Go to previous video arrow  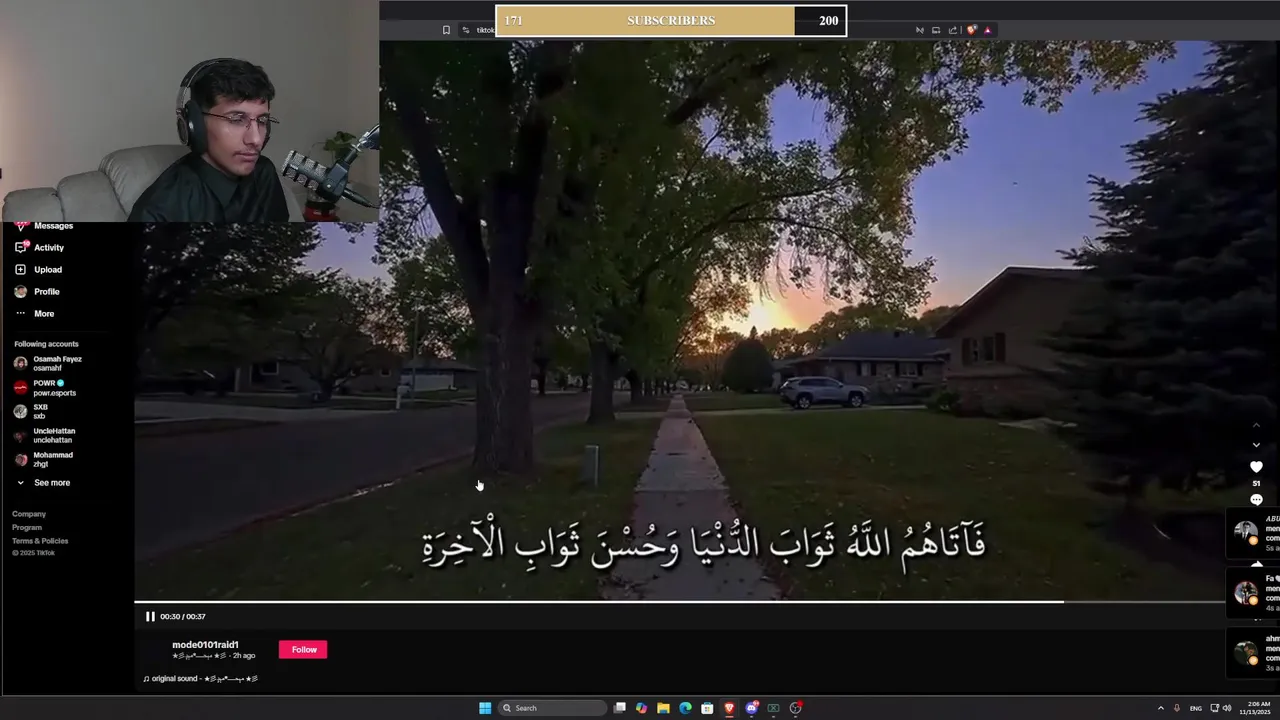[1256, 425]
